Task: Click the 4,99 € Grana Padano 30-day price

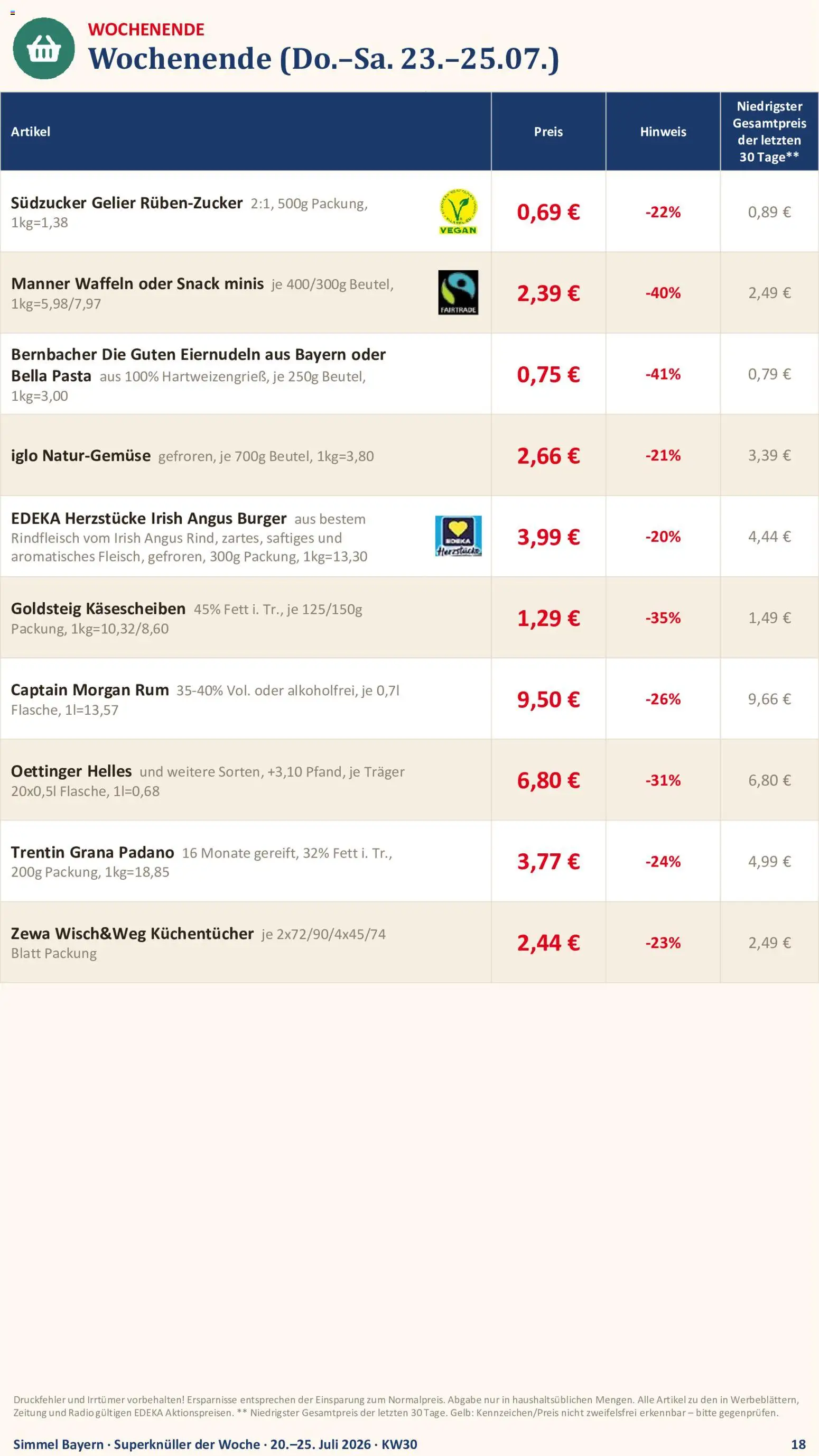Action: pyautogui.click(x=769, y=861)
